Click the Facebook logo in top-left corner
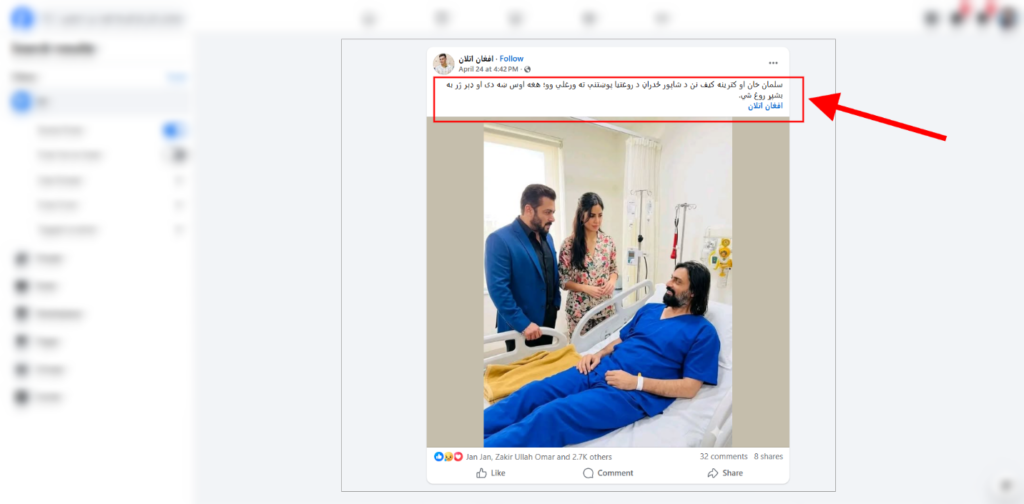 pos(22,18)
